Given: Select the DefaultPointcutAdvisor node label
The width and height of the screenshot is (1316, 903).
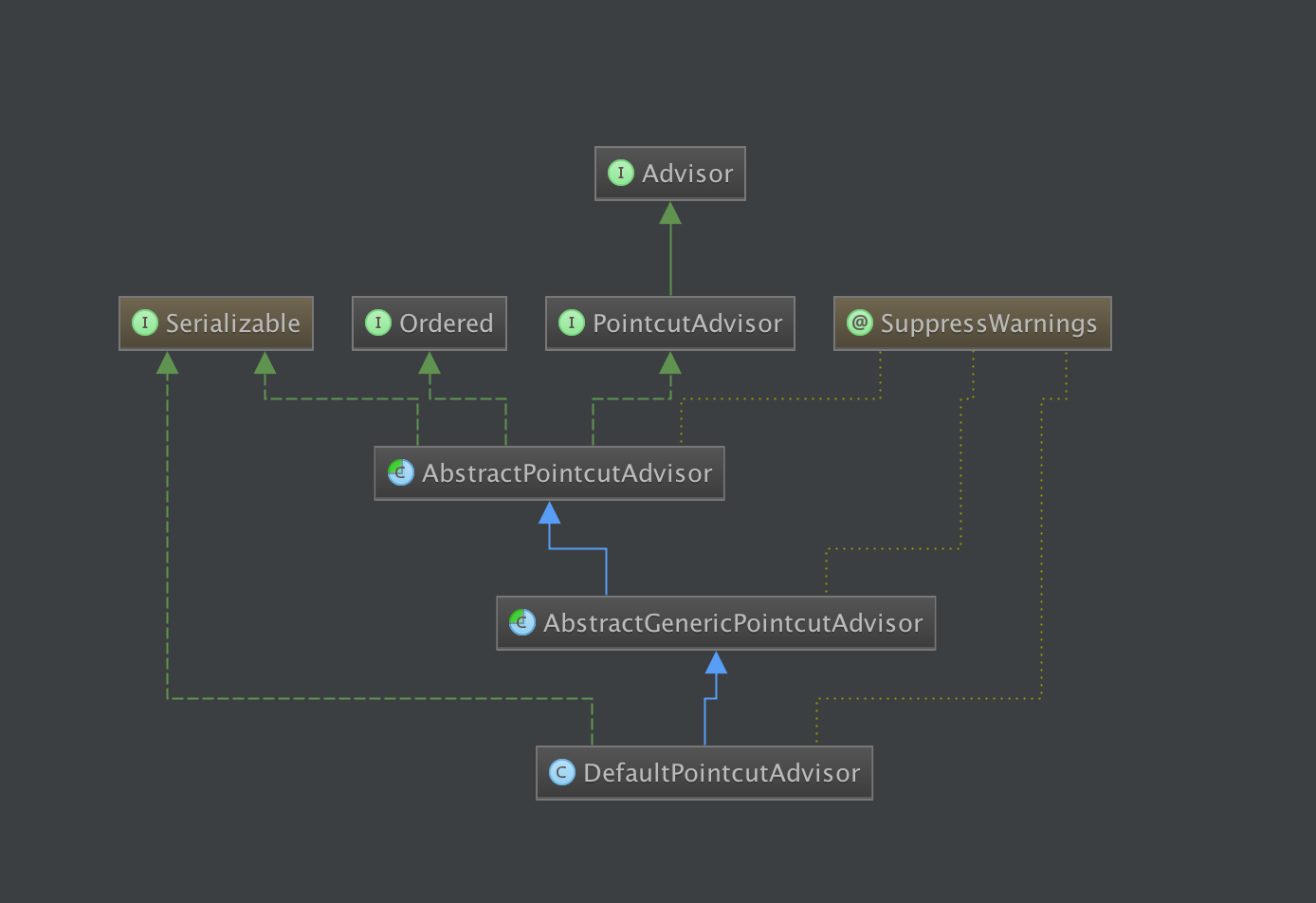Looking at the screenshot, I should pos(722,773).
